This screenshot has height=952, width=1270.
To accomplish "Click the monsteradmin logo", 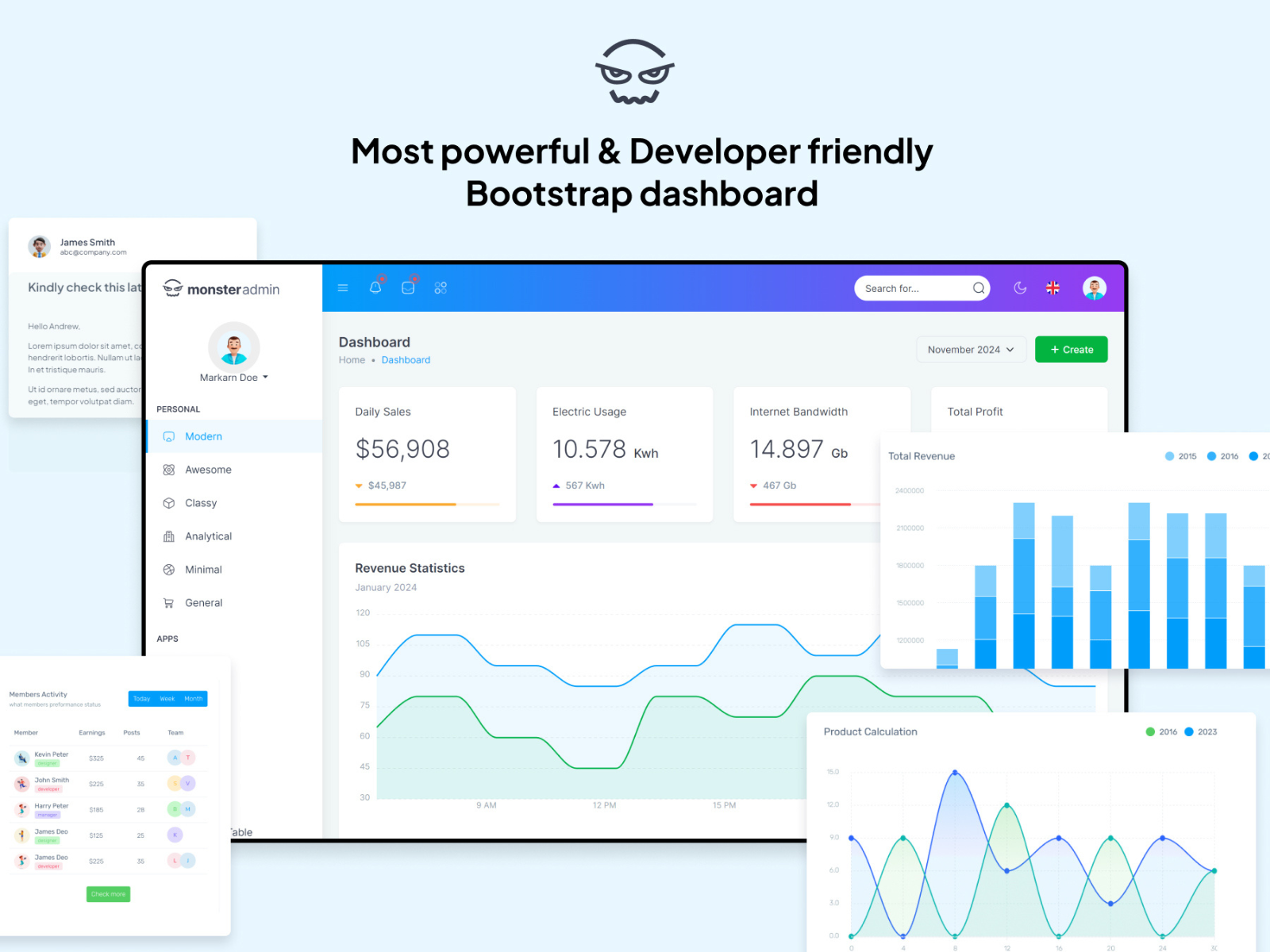I will (221, 290).
